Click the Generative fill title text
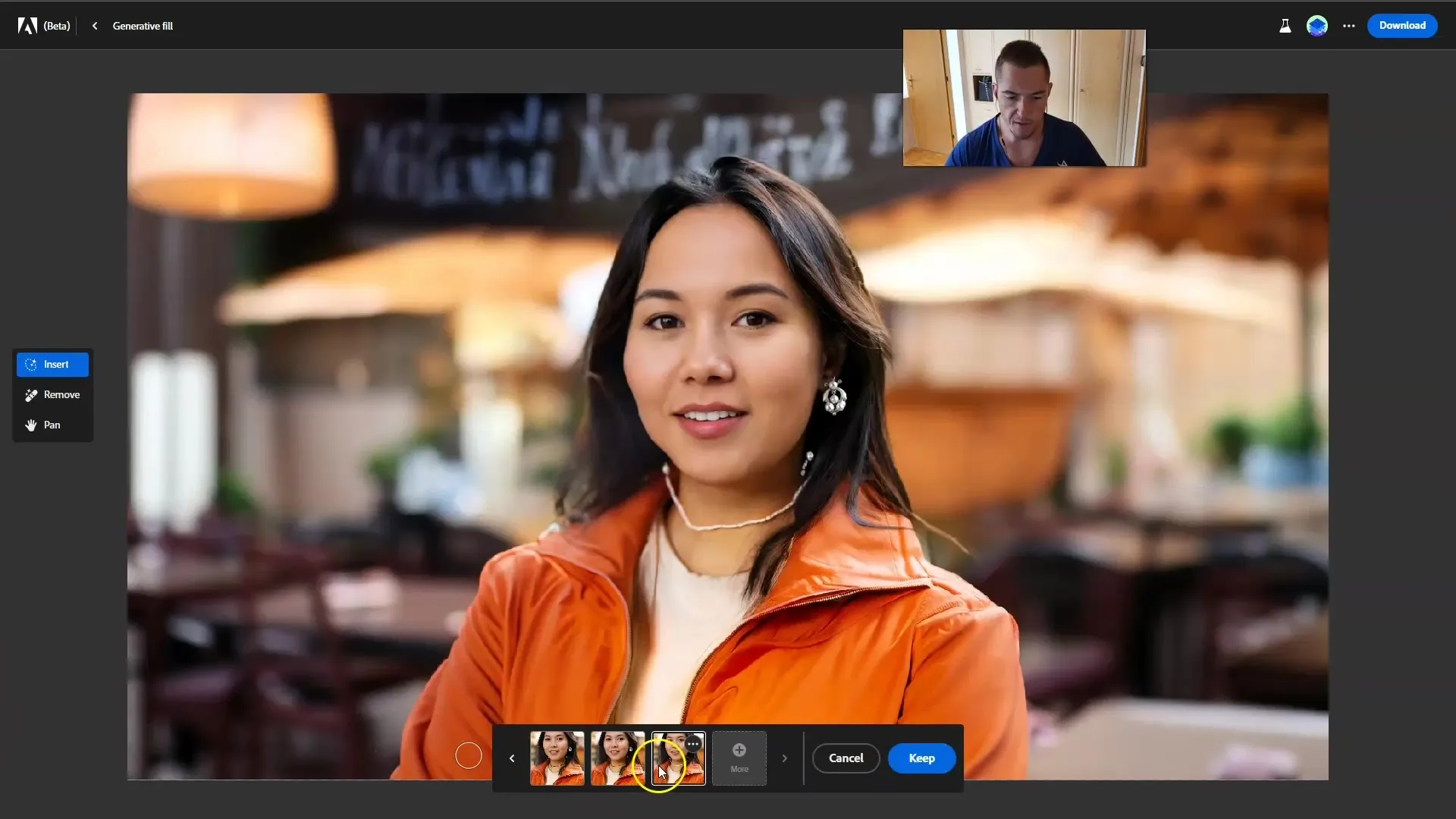 (x=143, y=26)
